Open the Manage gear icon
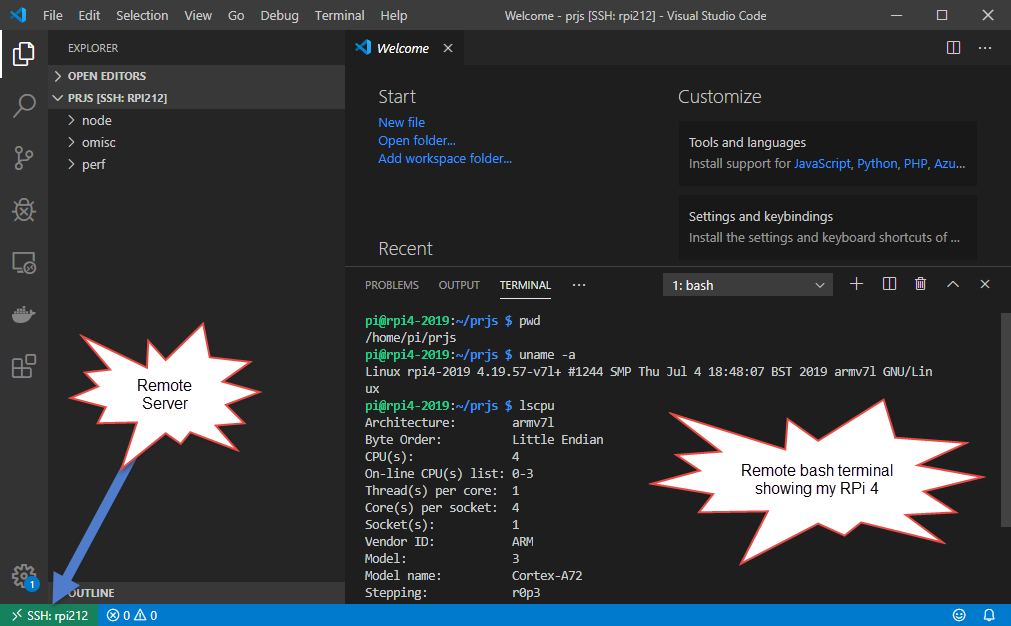 (24, 576)
